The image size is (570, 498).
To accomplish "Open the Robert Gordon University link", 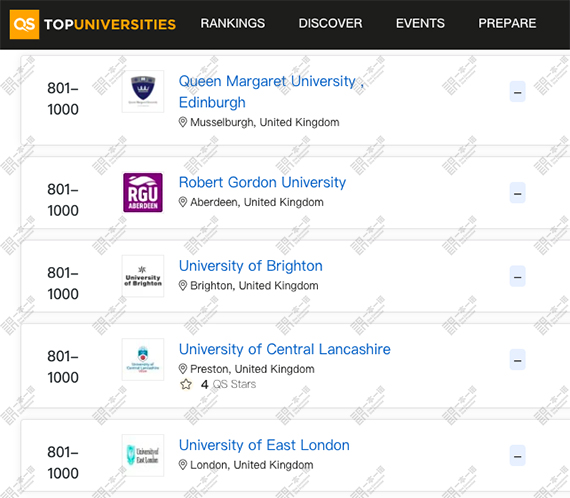I will (262, 182).
